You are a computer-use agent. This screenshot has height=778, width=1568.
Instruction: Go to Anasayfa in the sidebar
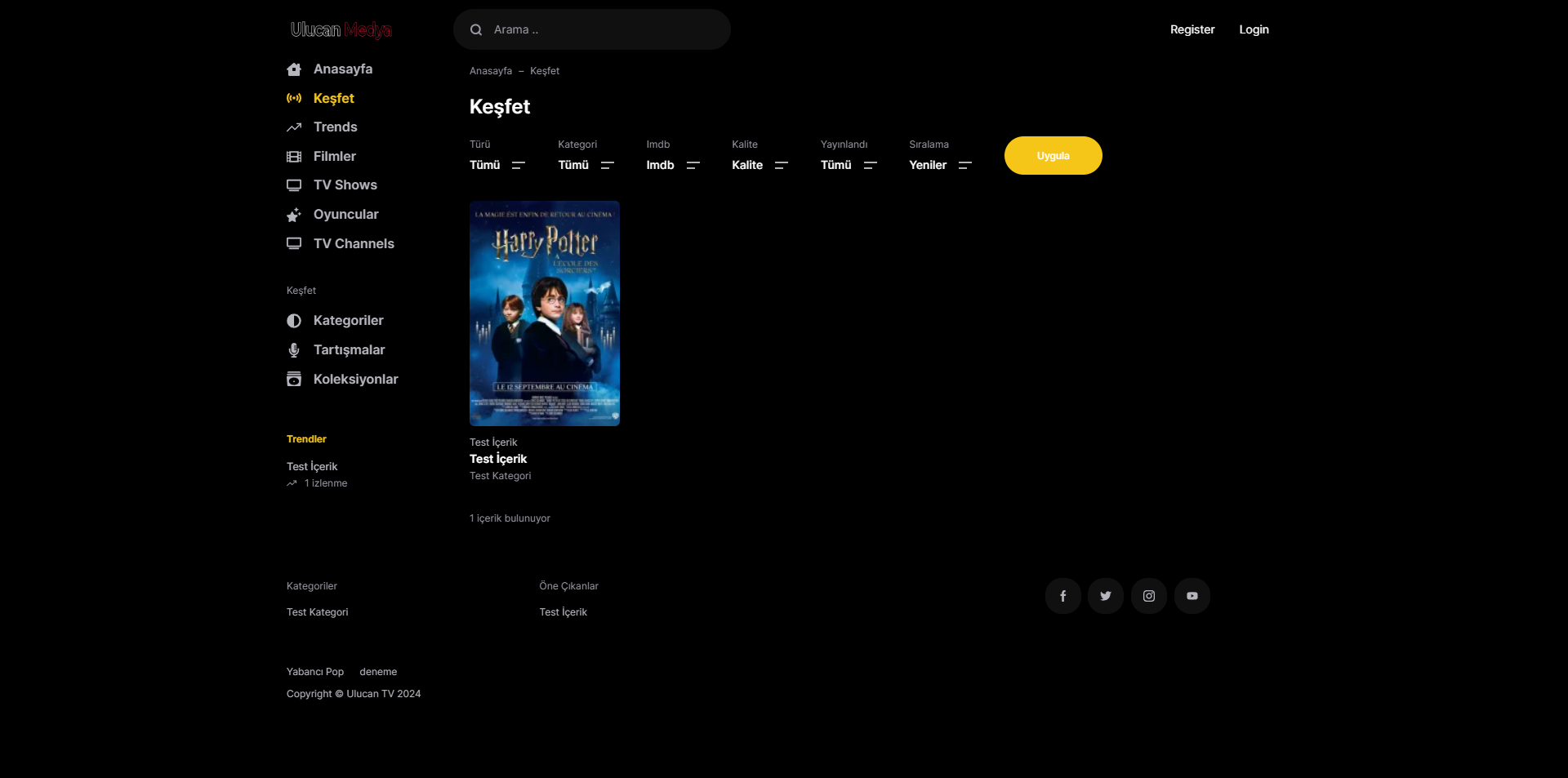(x=343, y=69)
